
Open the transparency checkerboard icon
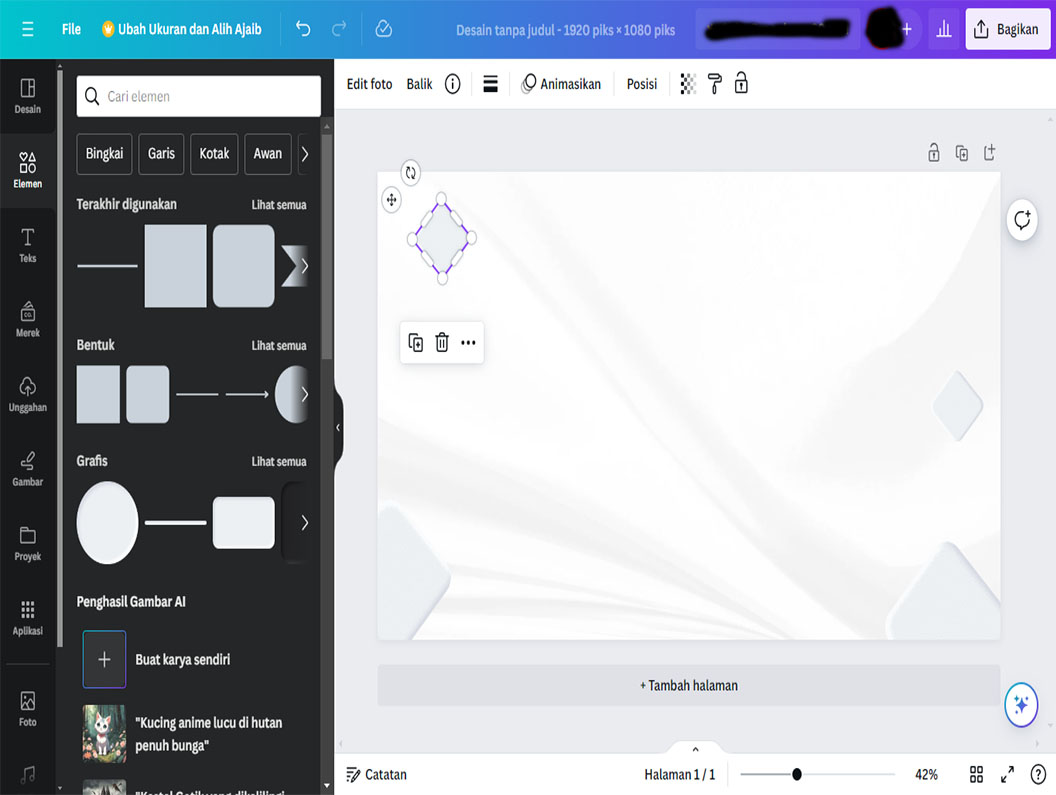tap(688, 84)
